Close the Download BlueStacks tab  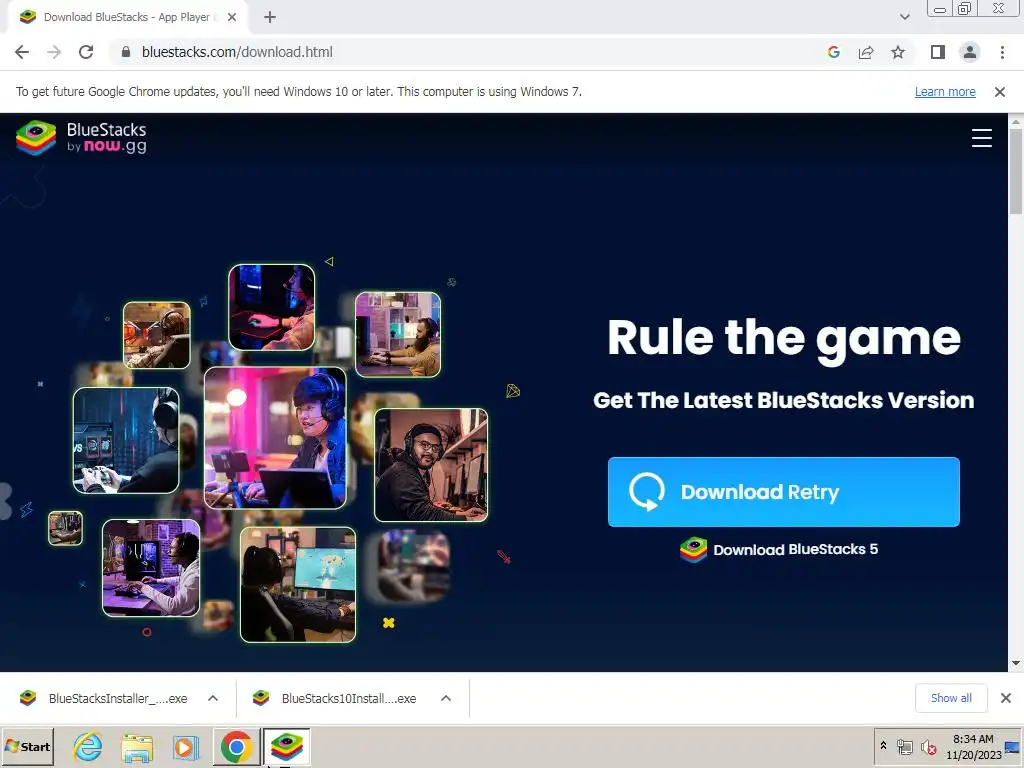click(x=232, y=17)
